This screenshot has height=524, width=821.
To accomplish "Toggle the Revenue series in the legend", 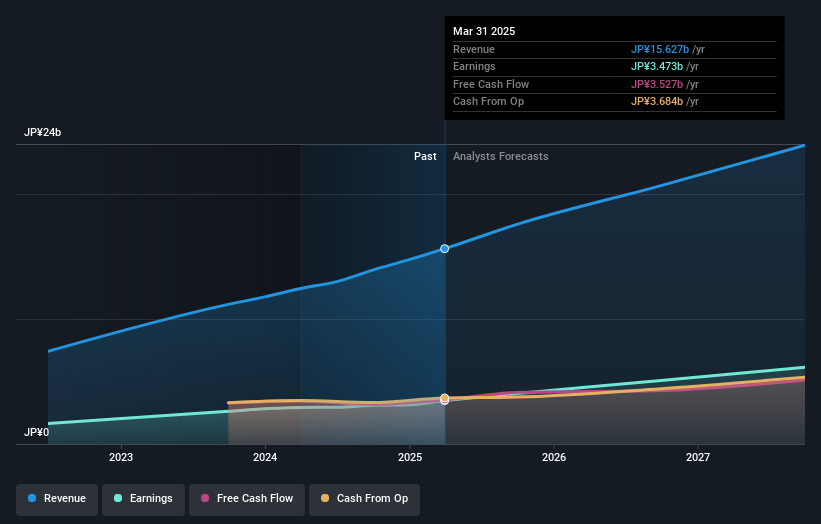I will [x=57, y=499].
